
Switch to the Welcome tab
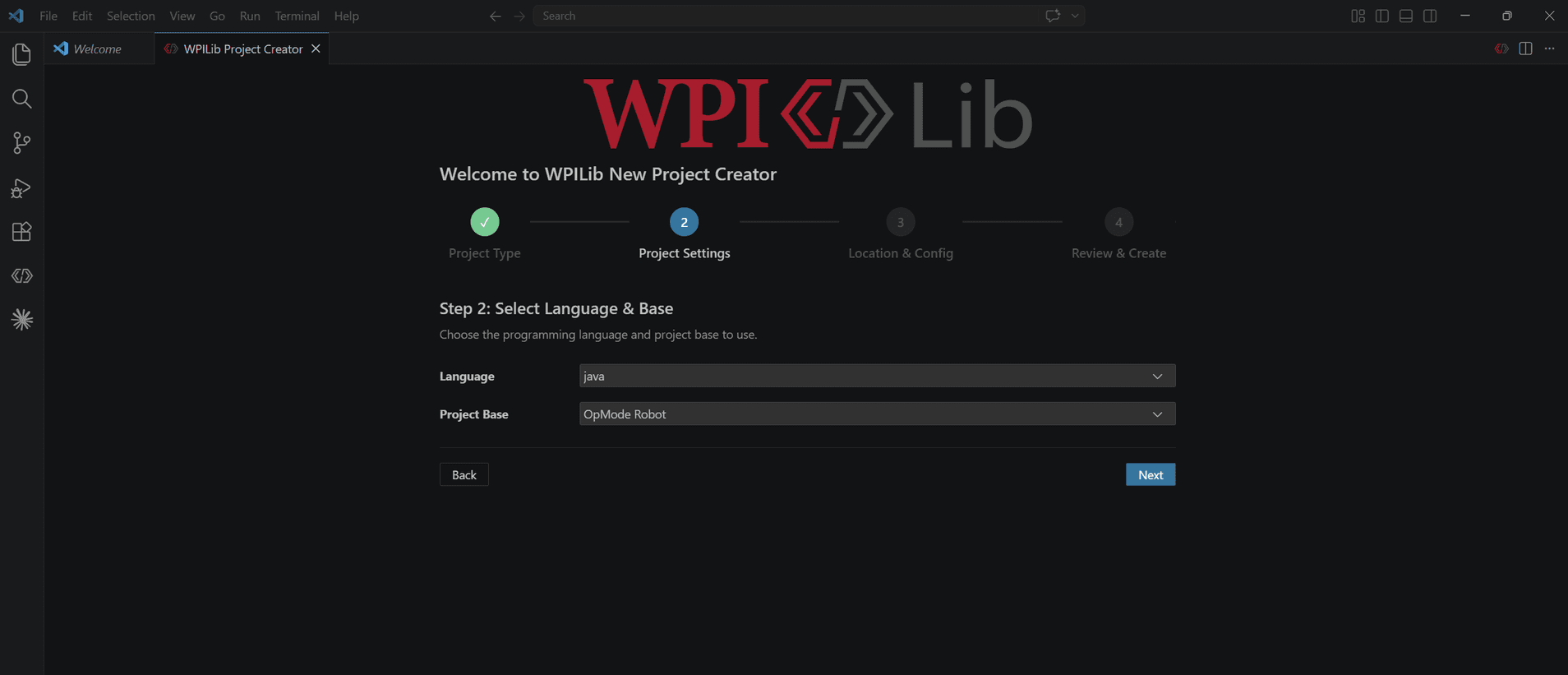coord(99,49)
